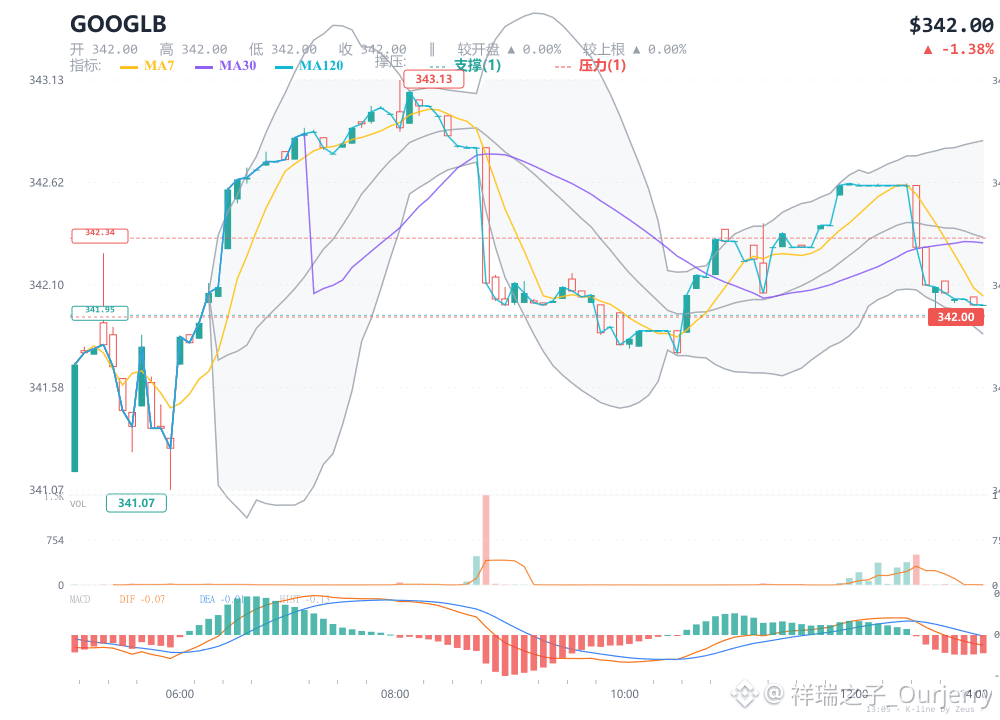Click the red 342.00 last price tag

click(x=955, y=317)
